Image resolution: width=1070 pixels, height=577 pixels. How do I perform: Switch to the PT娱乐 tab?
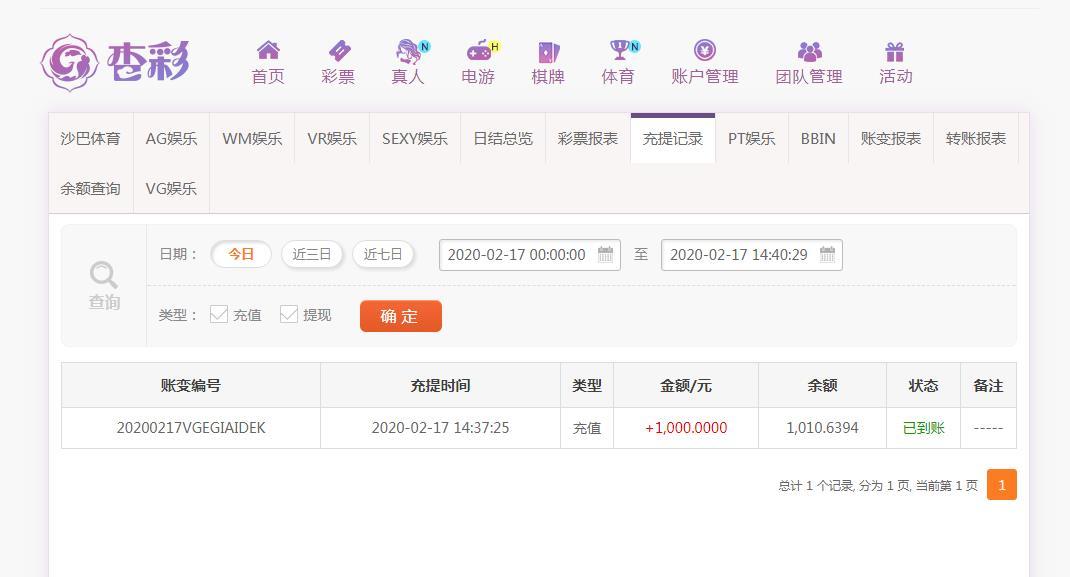(x=751, y=138)
